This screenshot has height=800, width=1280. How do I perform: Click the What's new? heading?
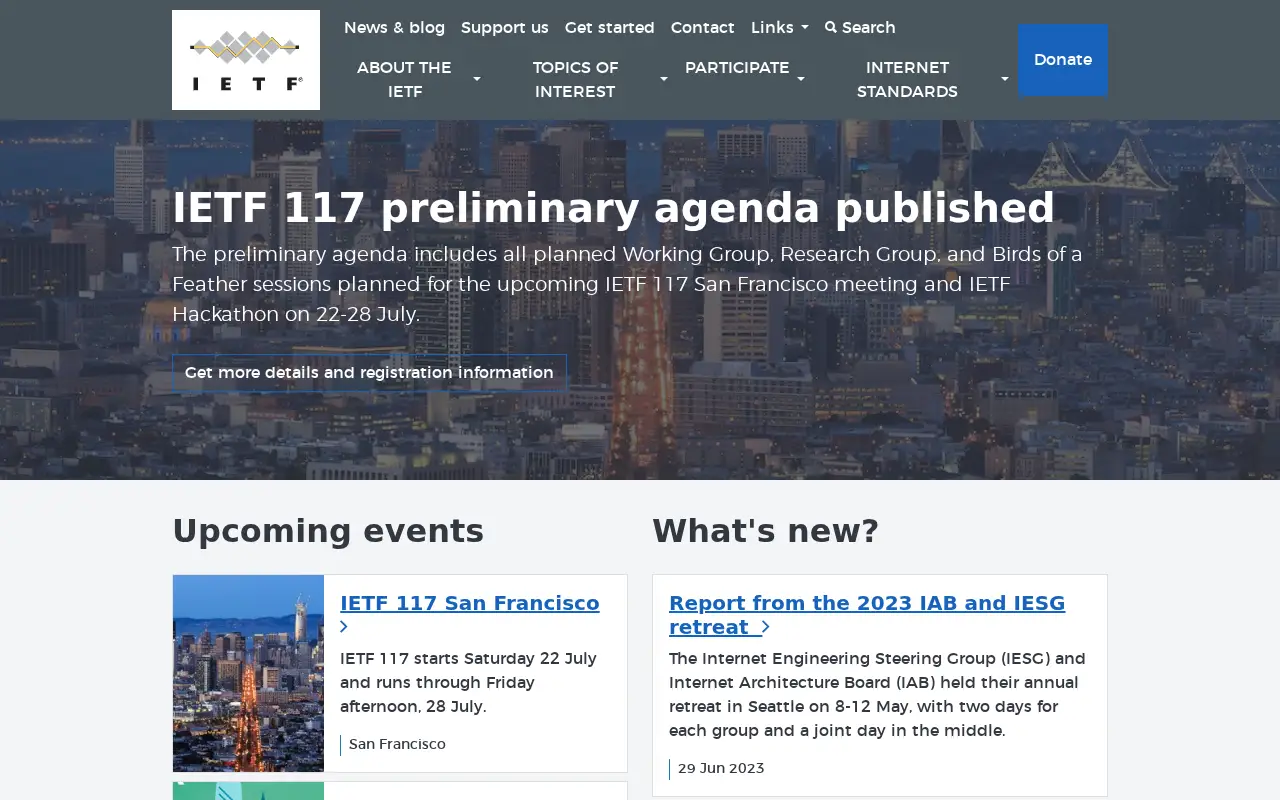[765, 531]
